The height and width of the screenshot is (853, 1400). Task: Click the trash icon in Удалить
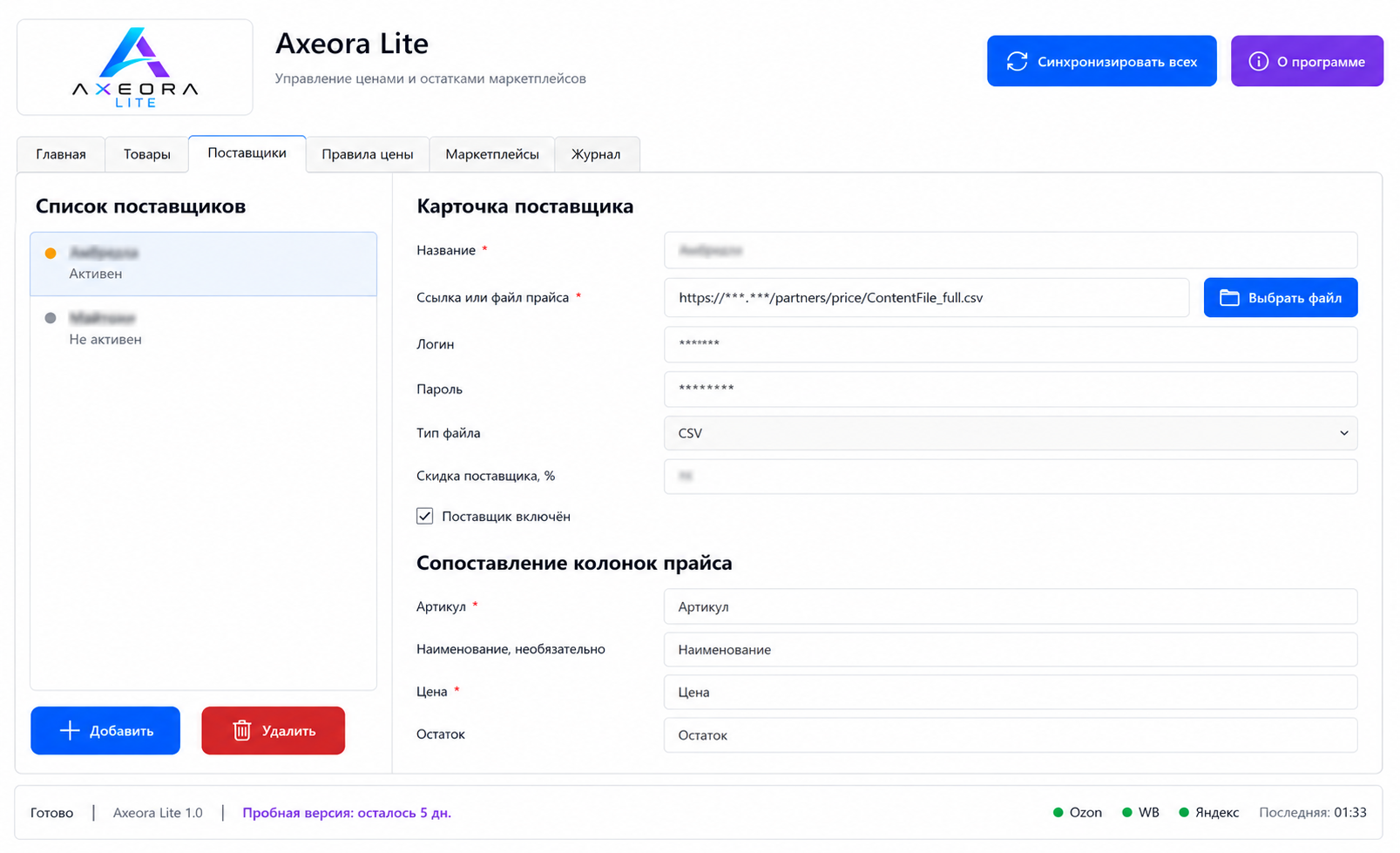(x=242, y=730)
